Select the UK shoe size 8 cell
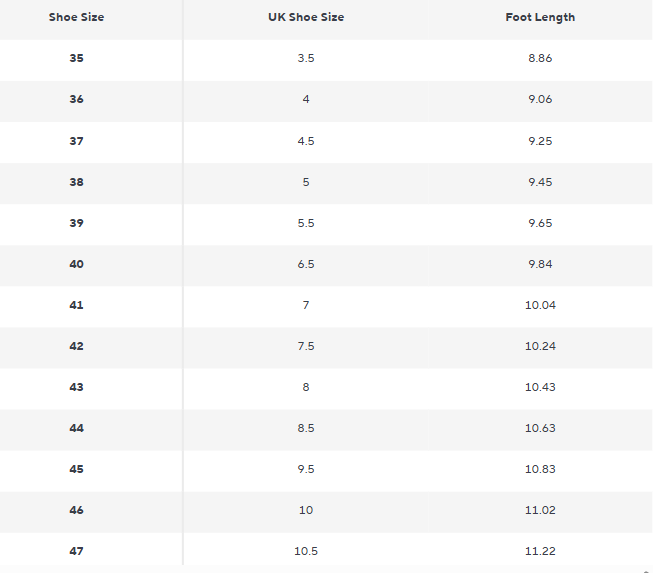Image resolution: width=653 pixels, height=573 pixels. [306, 387]
